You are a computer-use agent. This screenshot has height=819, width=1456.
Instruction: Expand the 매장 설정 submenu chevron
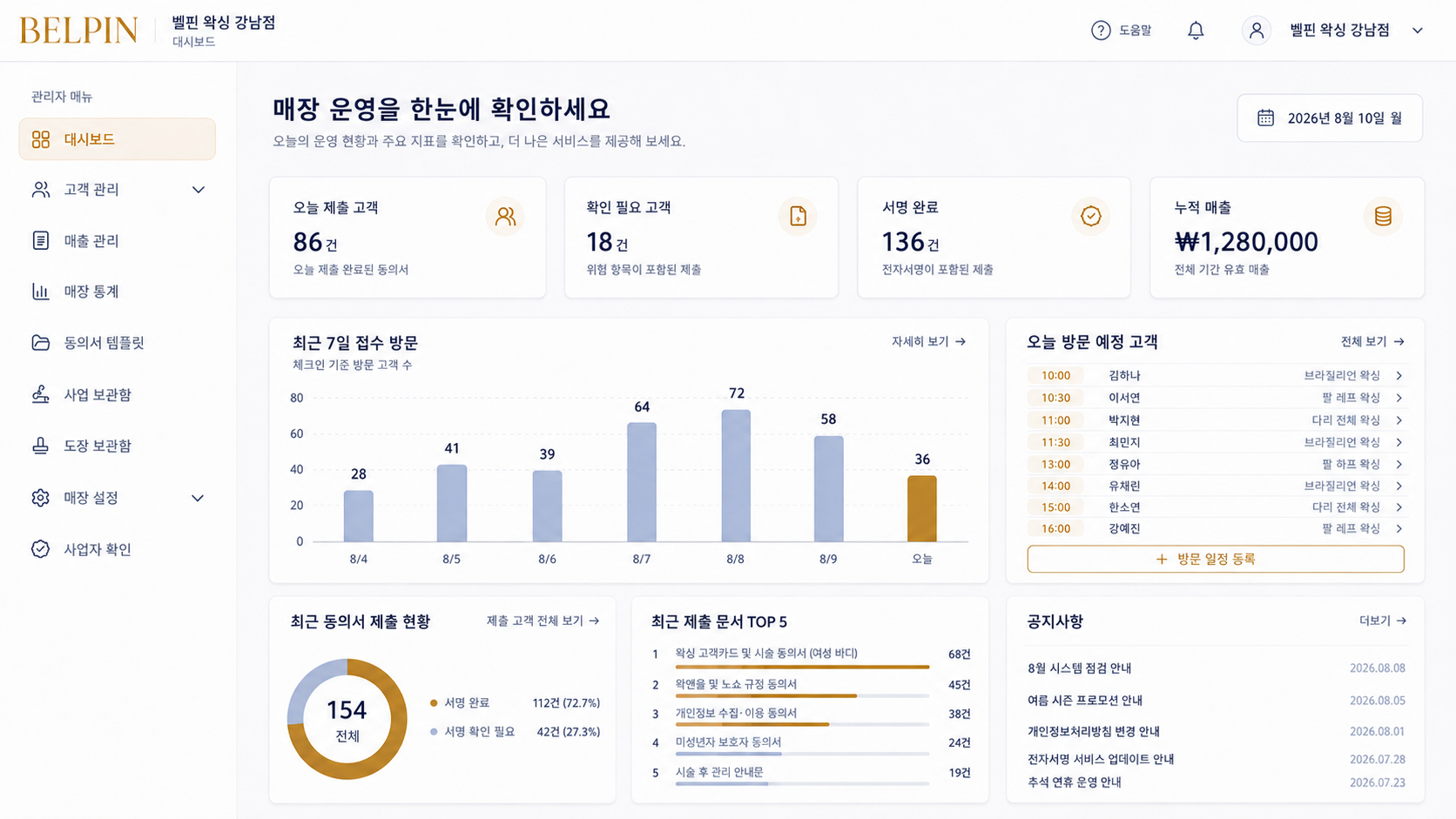[x=198, y=498]
